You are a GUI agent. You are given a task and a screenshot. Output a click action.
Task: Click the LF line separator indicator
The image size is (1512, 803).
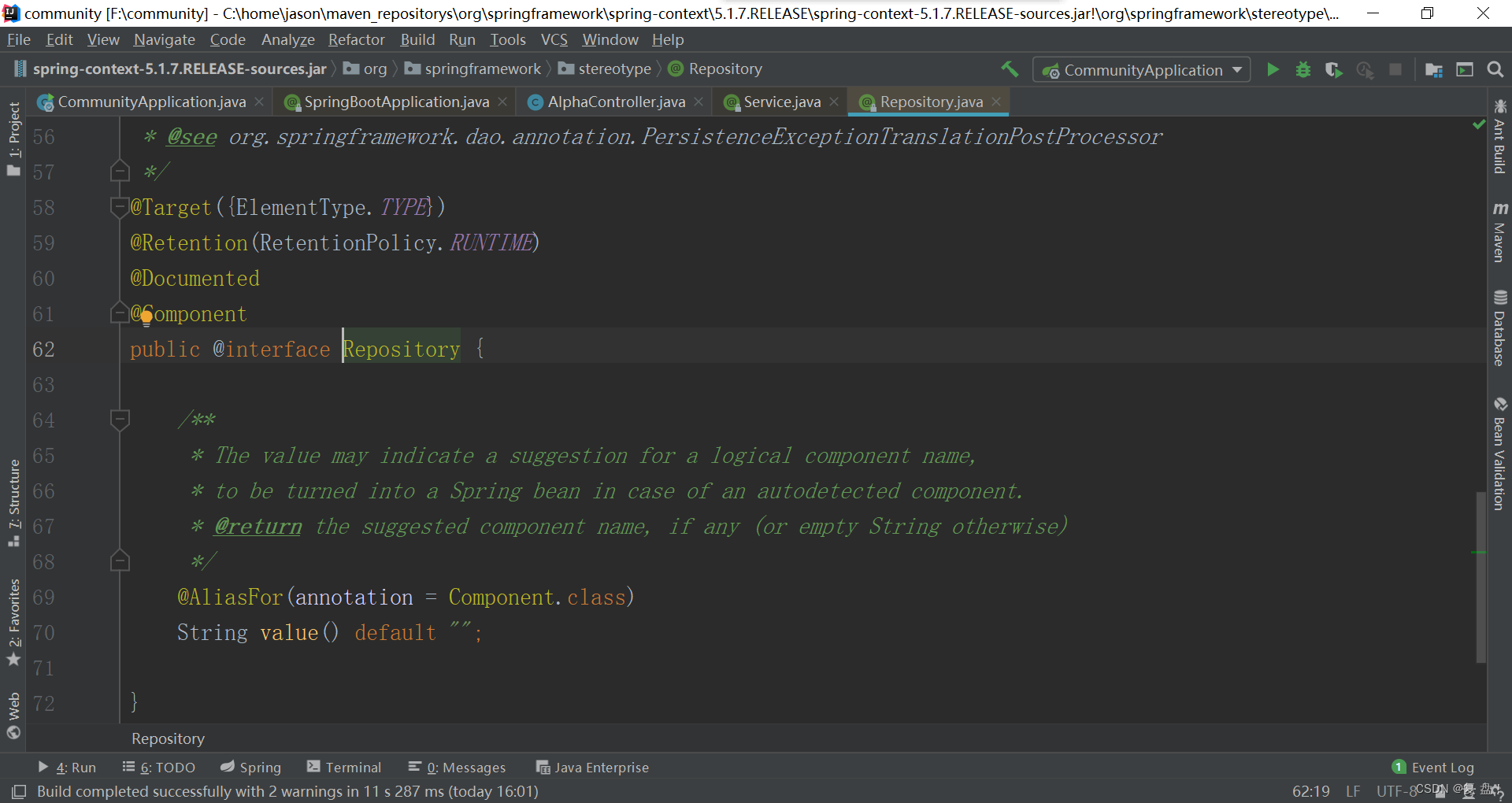[x=1353, y=791]
